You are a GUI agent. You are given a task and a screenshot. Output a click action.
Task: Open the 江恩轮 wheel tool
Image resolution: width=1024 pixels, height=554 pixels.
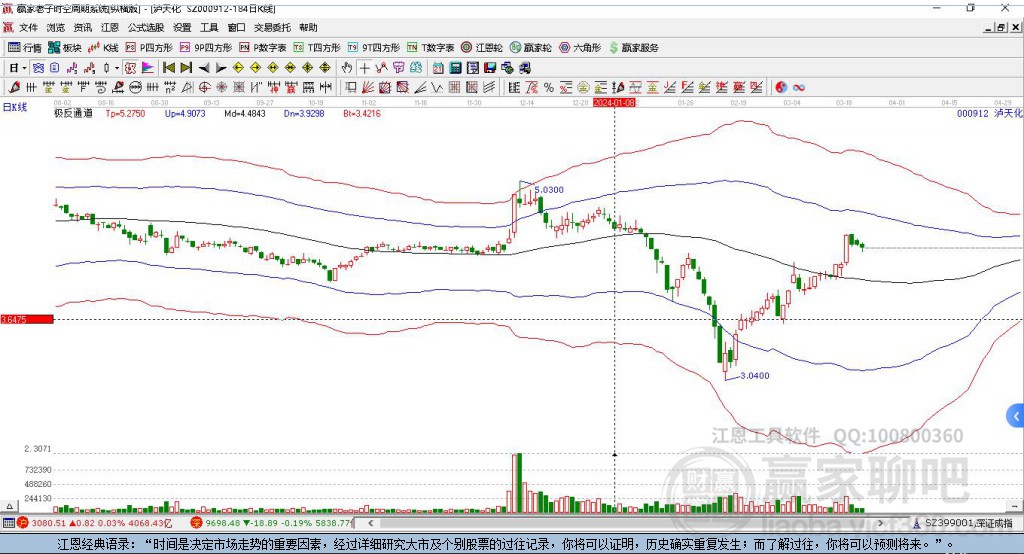482,48
